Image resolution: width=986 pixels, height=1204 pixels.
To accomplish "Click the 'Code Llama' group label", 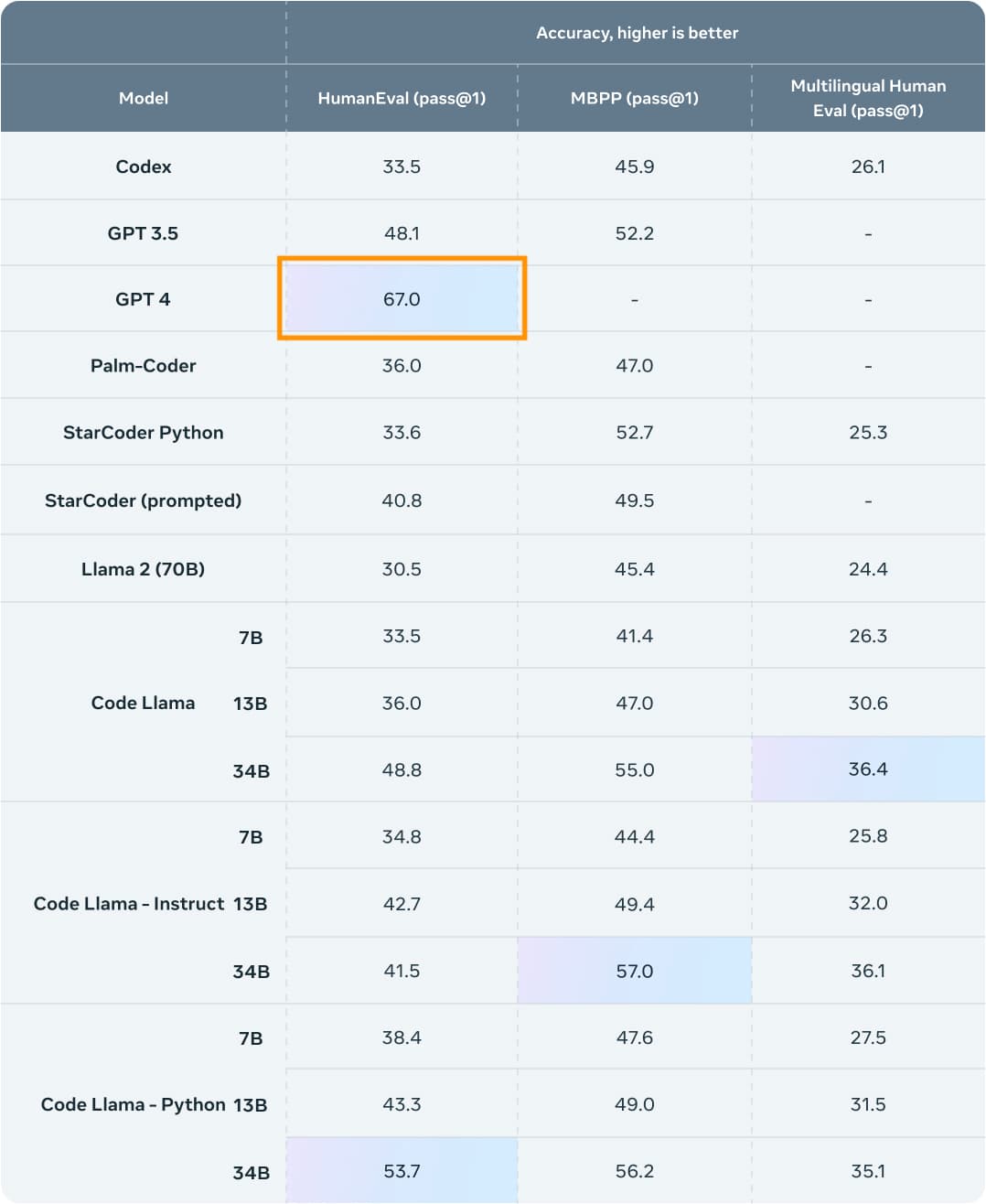I will click(143, 703).
